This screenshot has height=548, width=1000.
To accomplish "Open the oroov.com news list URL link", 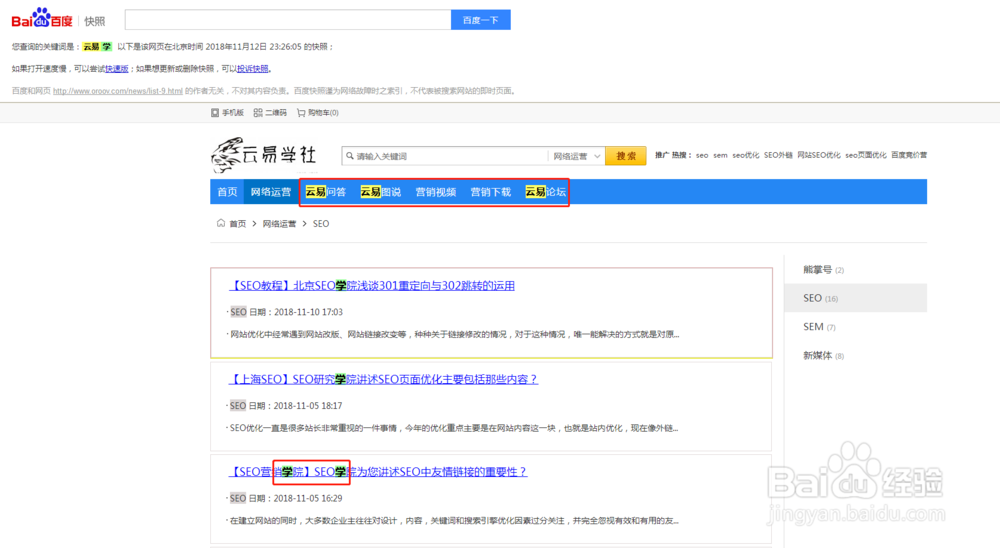I will [118, 91].
